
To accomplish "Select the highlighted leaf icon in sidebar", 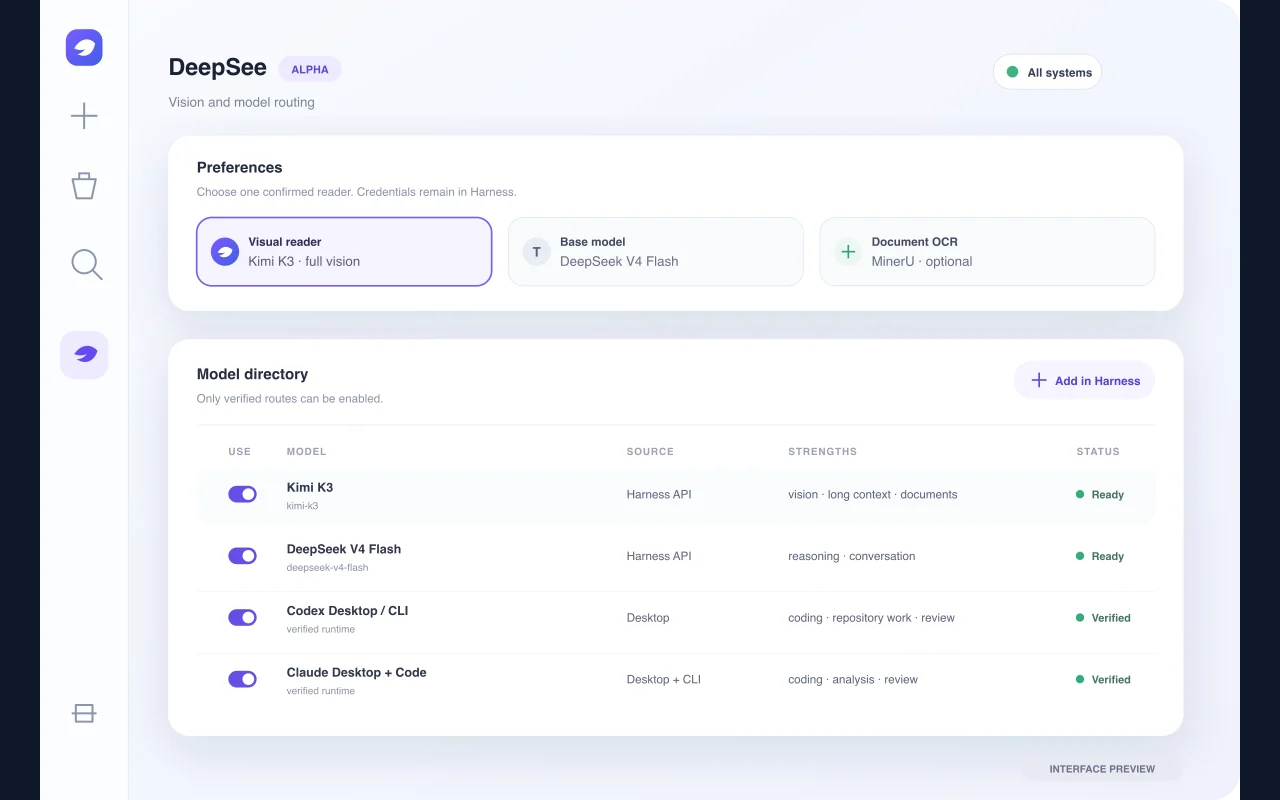I will [x=84, y=355].
